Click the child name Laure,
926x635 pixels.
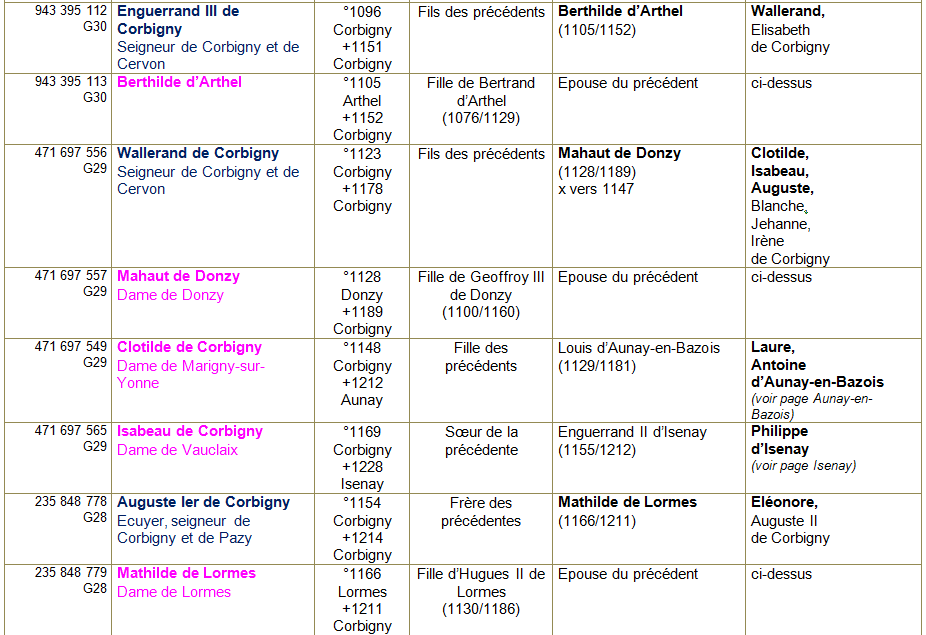(773, 347)
